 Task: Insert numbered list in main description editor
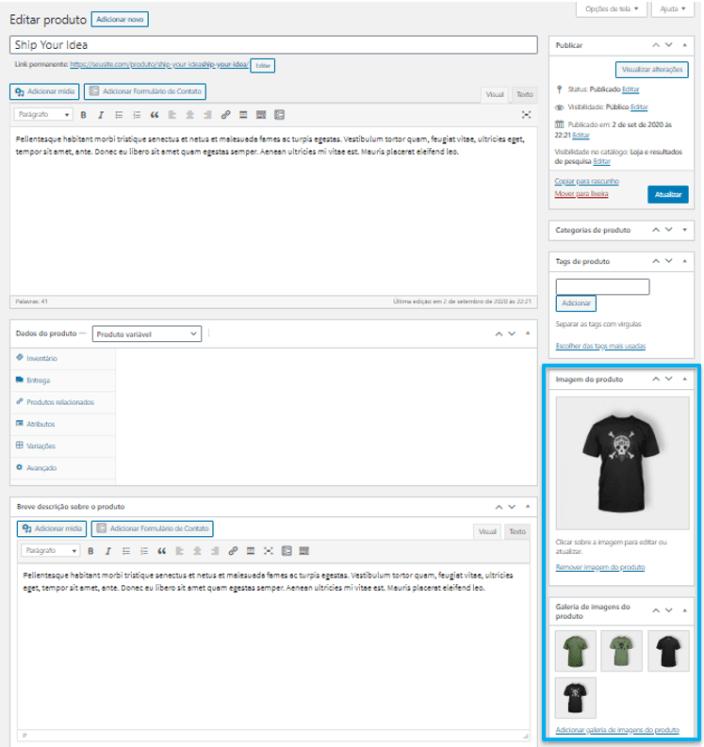(x=137, y=115)
